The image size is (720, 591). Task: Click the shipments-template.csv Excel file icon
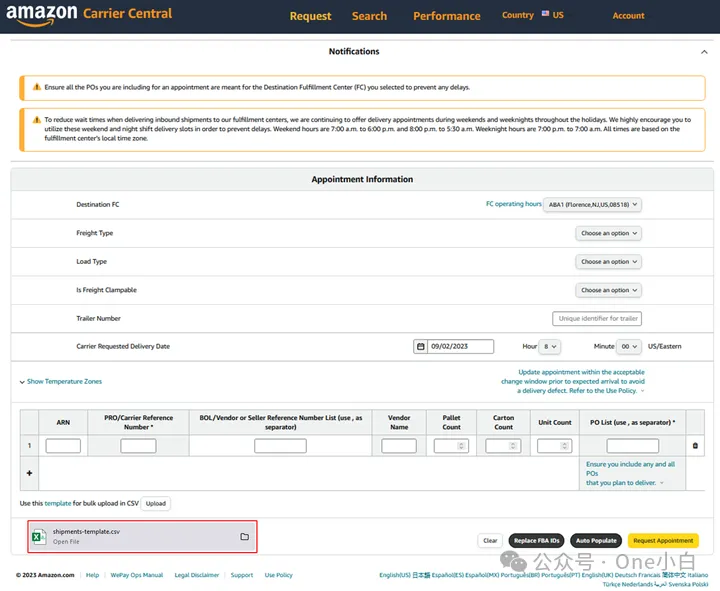point(39,536)
